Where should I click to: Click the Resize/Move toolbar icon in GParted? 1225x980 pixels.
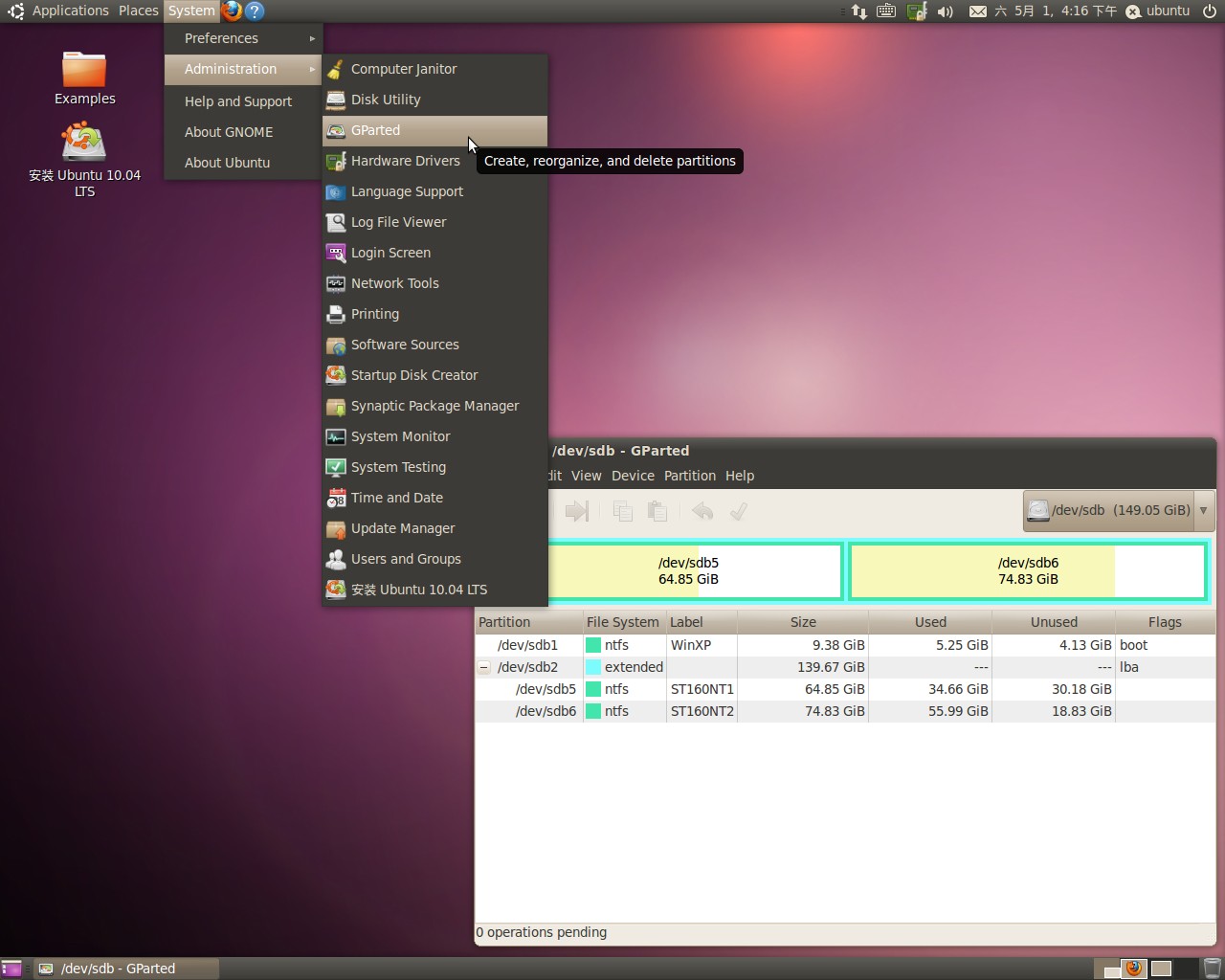coord(577,511)
